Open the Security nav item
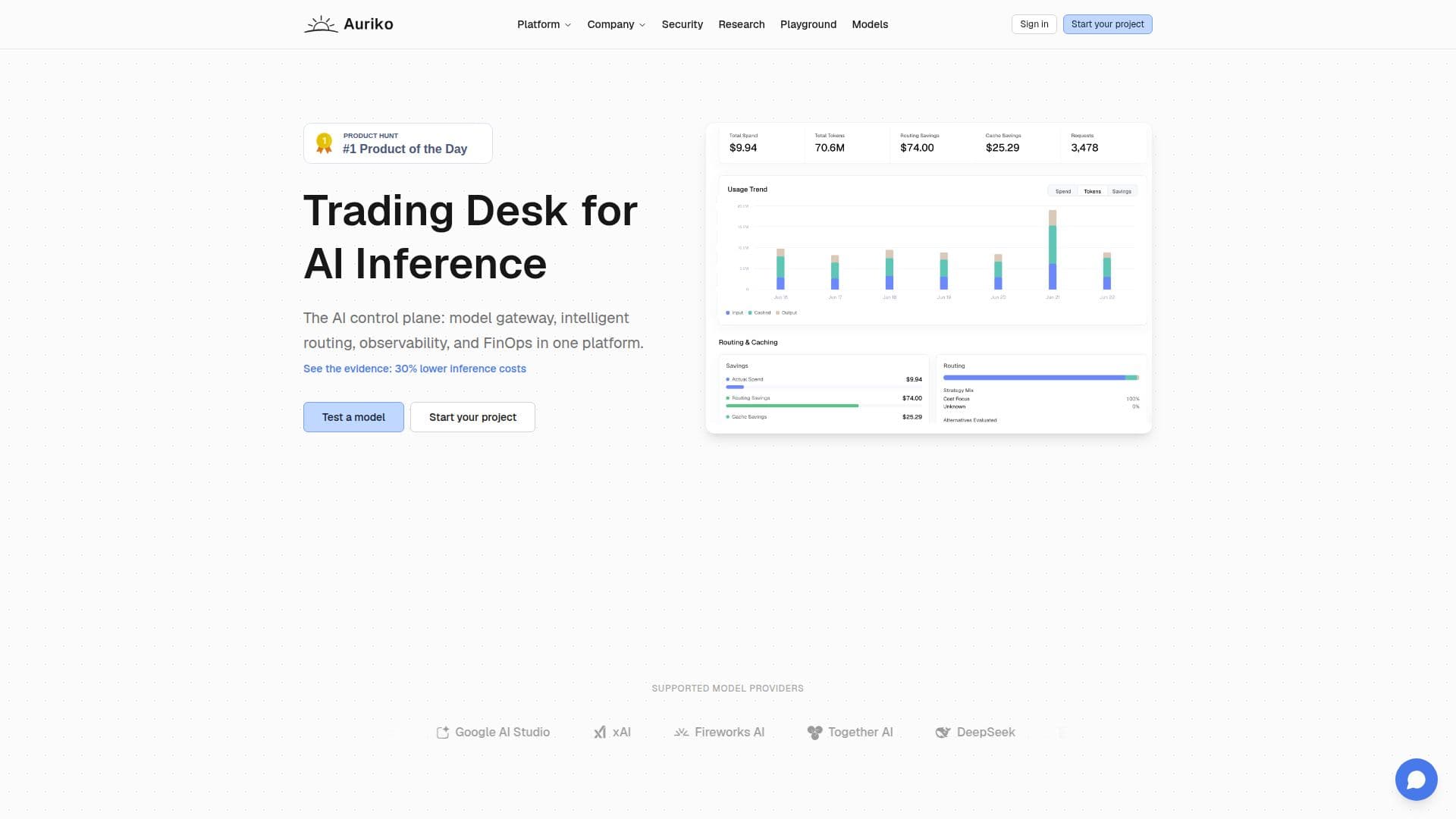Viewport: 1456px width, 819px height. coord(682,24)
